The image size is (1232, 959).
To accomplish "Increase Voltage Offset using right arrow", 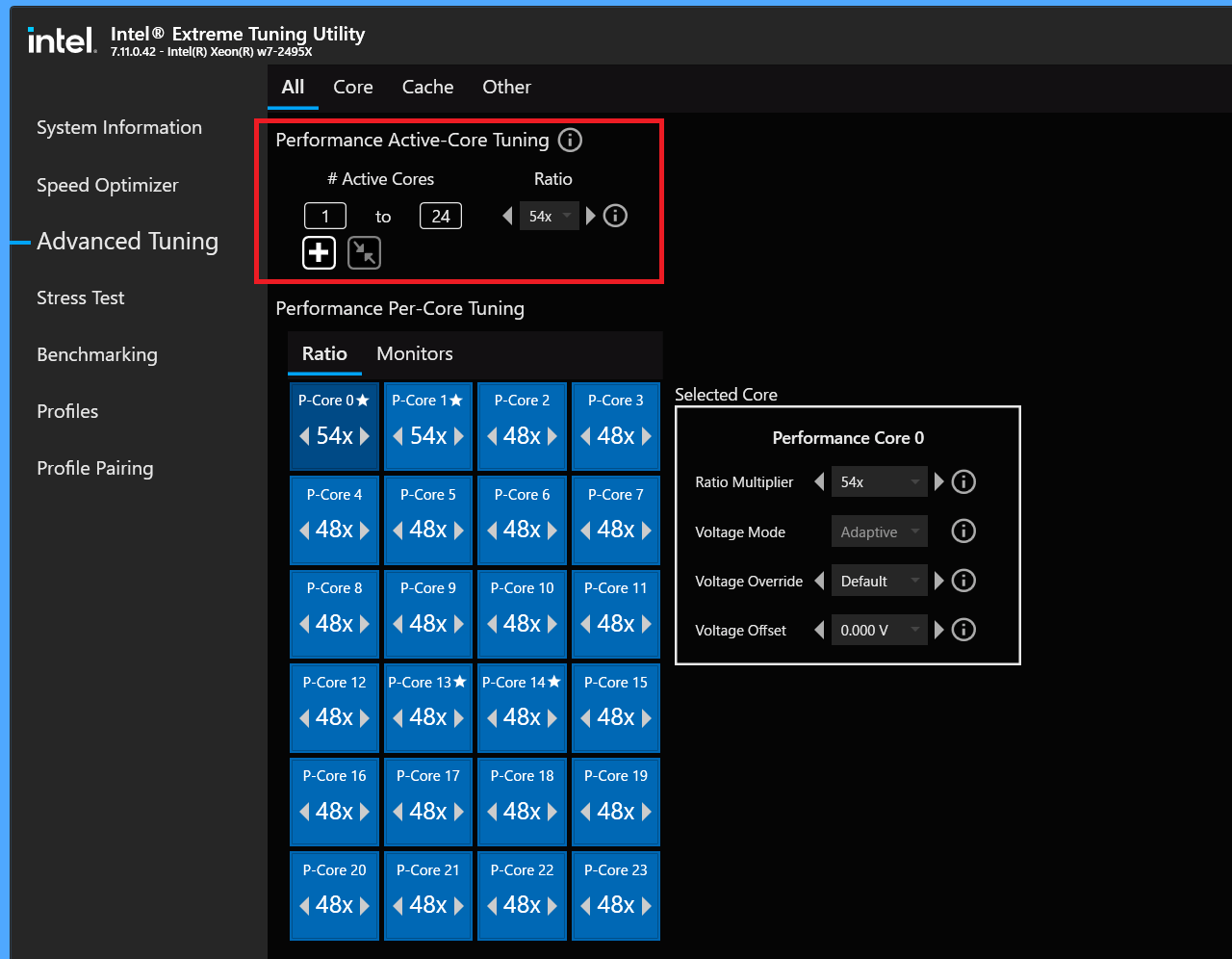I will pyautogui.click(x=939, y=630).
